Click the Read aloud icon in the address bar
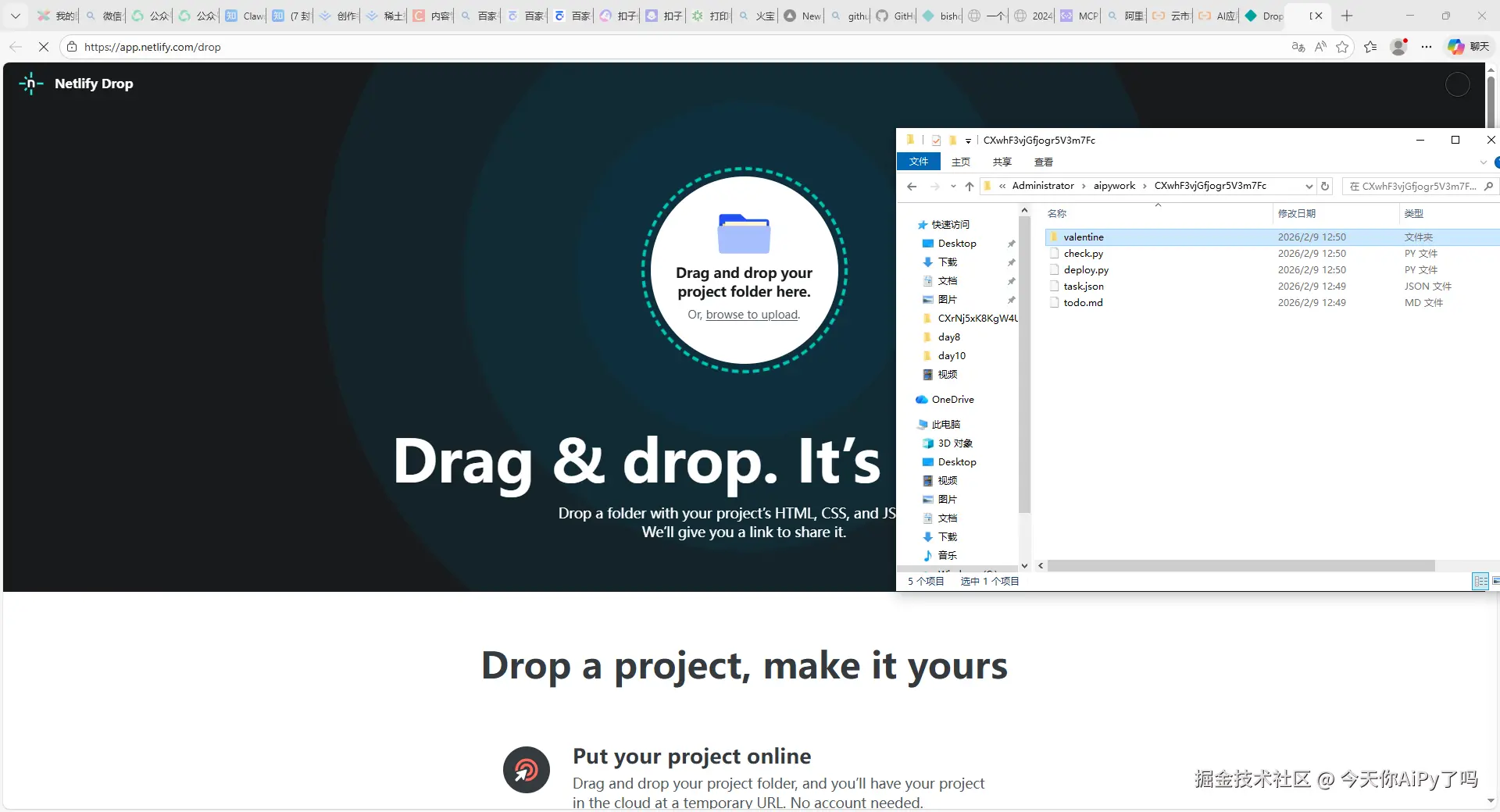Screen dimensions: 1500x812 [1320, 47]
